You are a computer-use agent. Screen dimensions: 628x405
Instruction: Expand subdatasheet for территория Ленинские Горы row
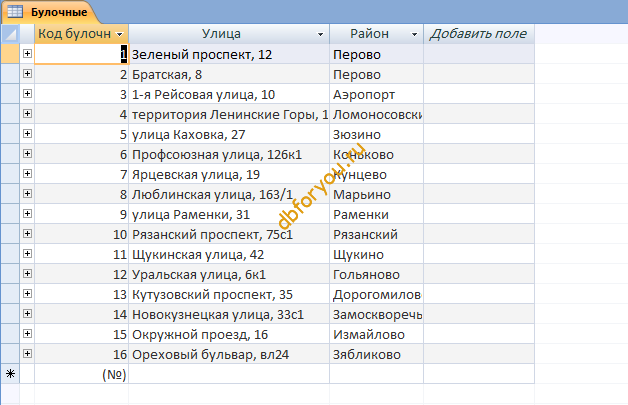[x=27, y=114]
